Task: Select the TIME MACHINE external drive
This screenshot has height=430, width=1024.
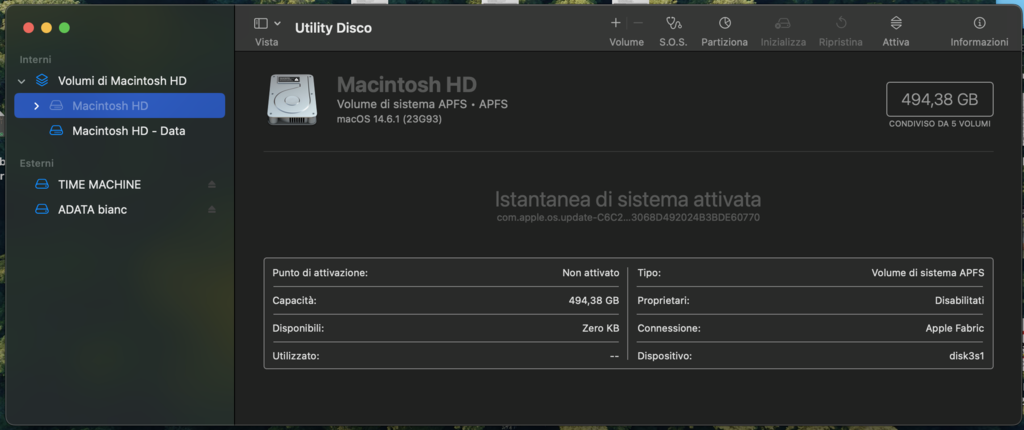Action: coord(99,185)
